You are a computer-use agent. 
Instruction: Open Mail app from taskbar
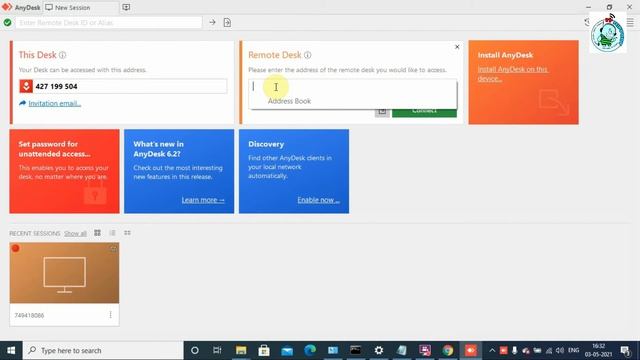(x=287, y=351)
